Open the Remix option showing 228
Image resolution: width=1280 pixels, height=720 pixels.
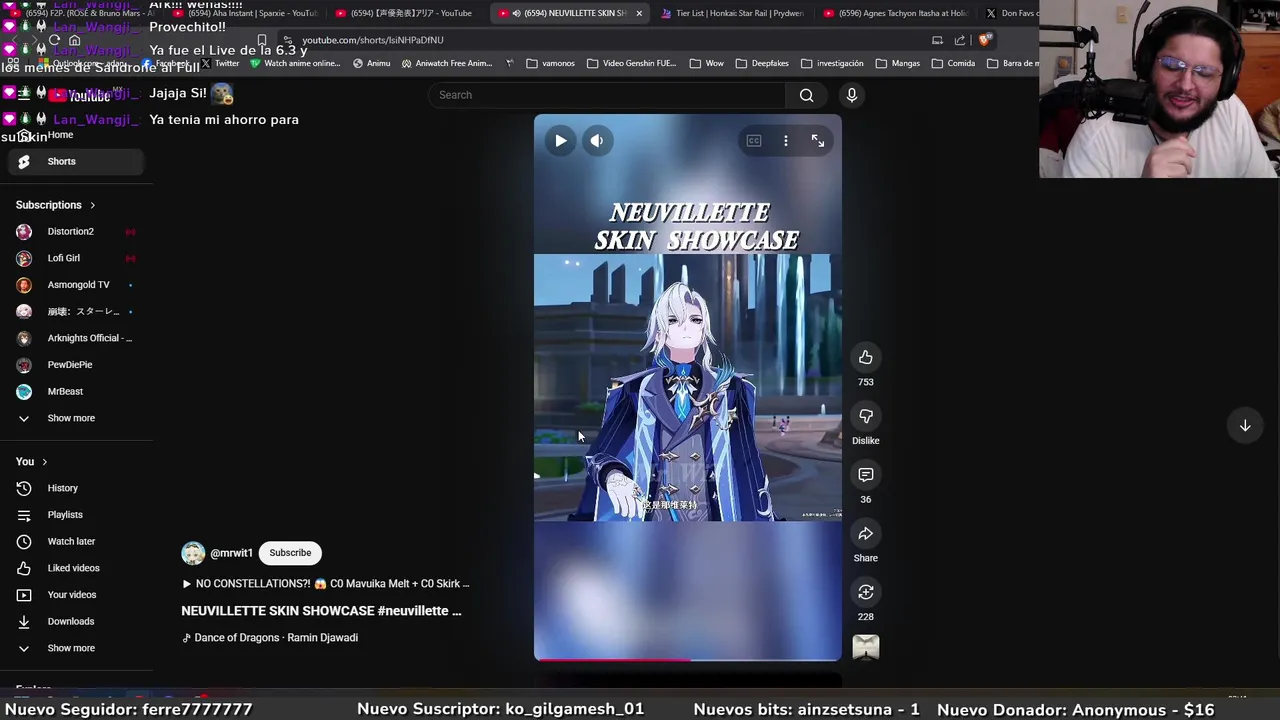866,592
